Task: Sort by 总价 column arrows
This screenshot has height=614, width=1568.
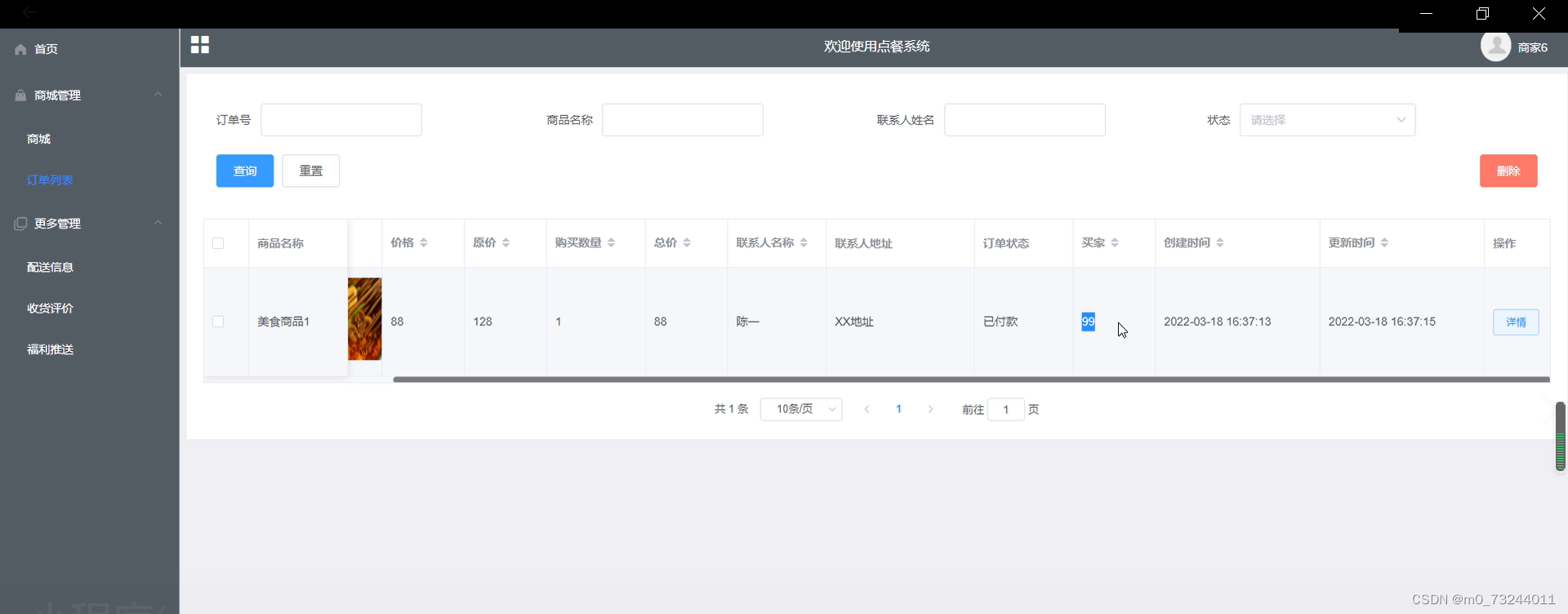Action: pyautogui.click(x=687, y=243)
